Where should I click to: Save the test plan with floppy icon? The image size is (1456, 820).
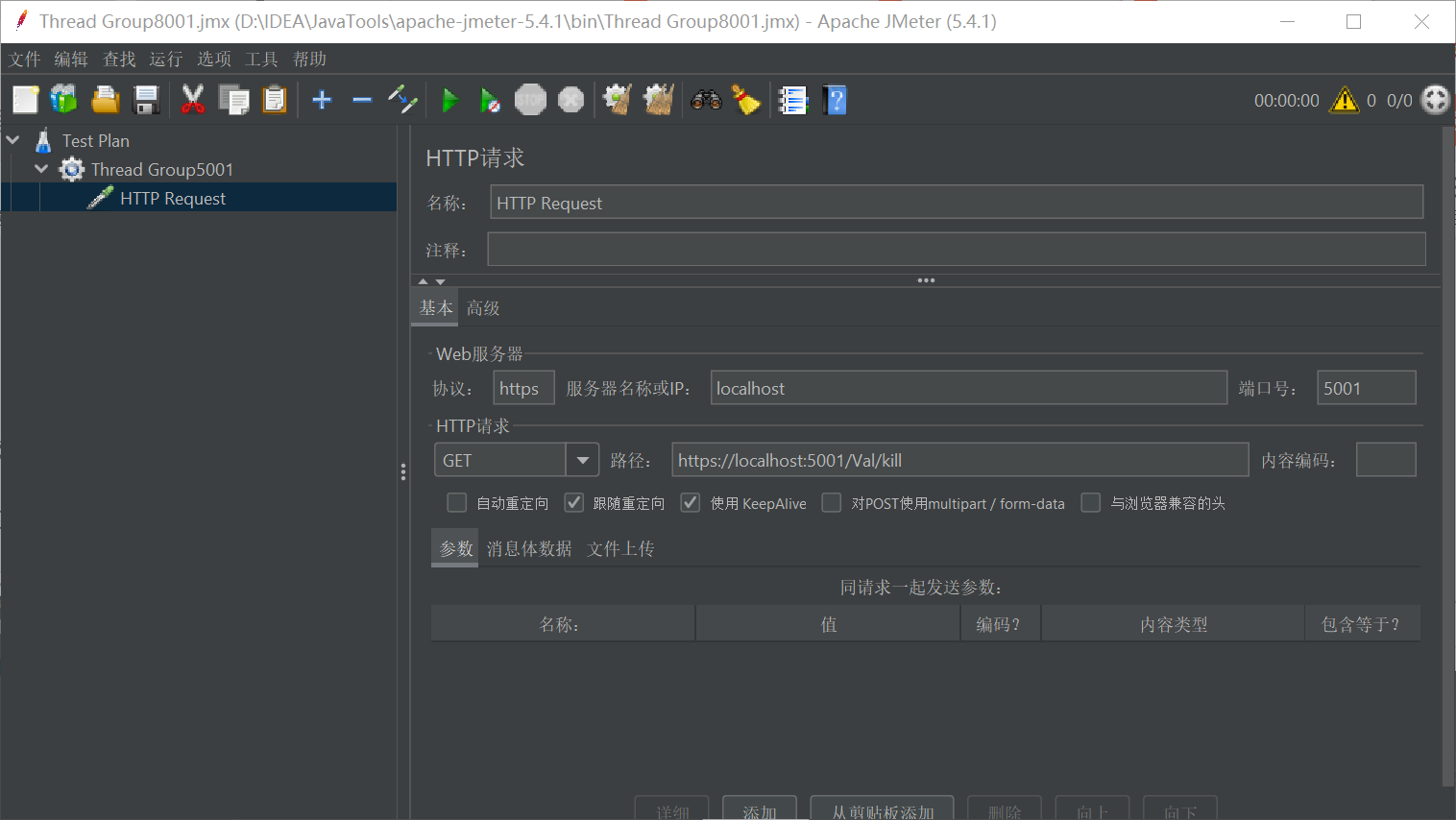[146, 100]
